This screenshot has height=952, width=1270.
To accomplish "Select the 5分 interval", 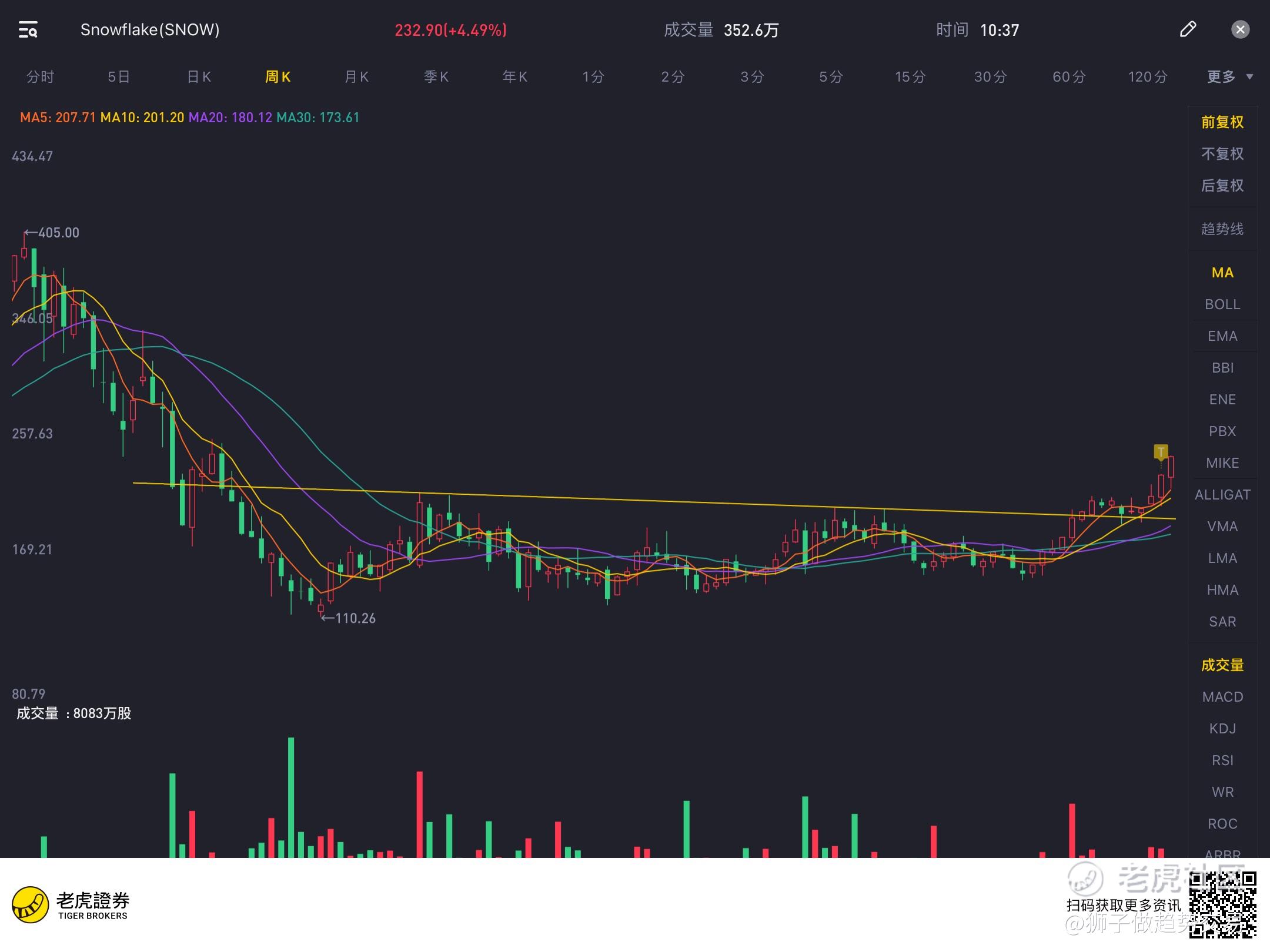I will tap(831, 77).
